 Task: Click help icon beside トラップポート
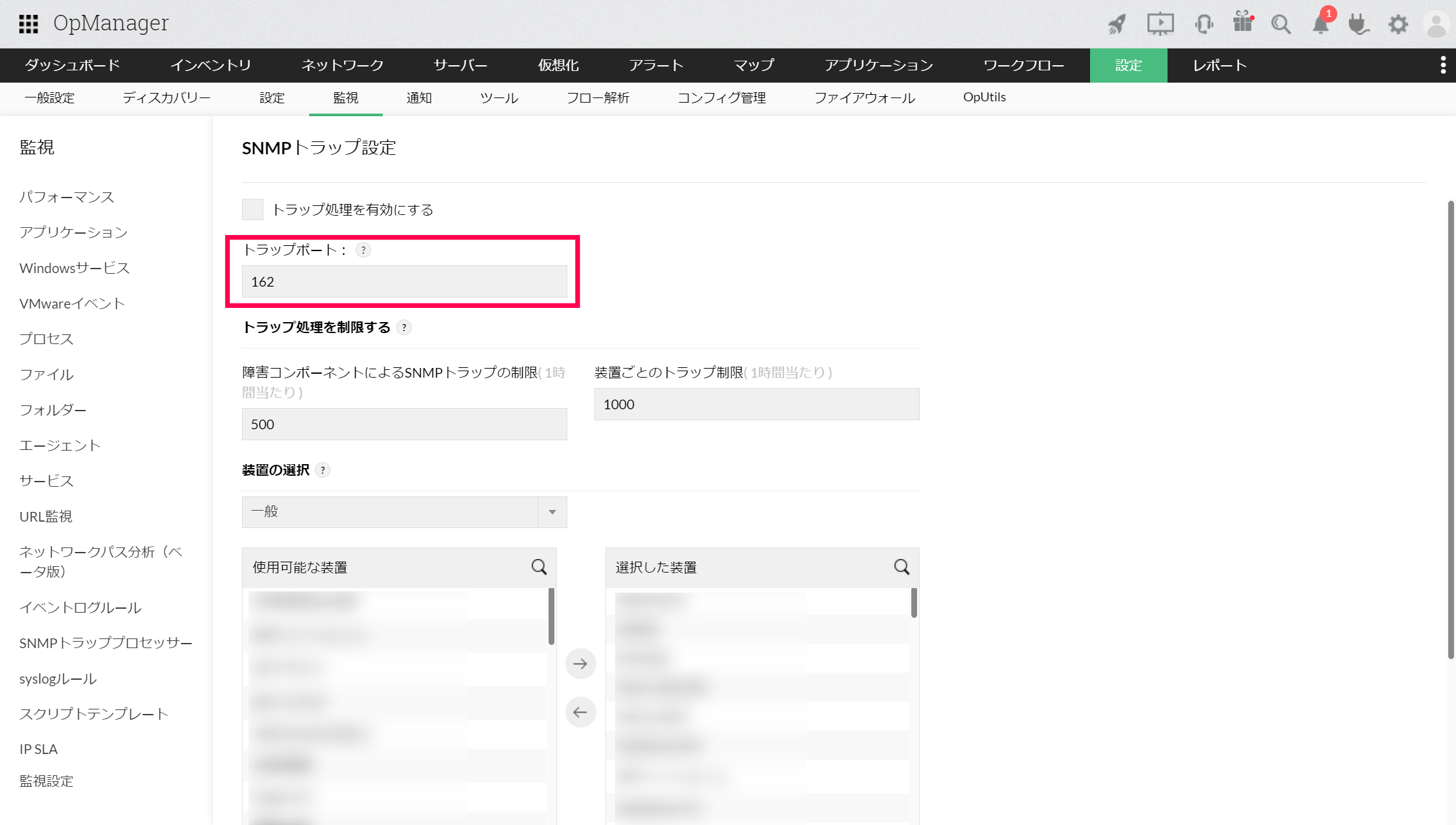(x=363, y=250)
